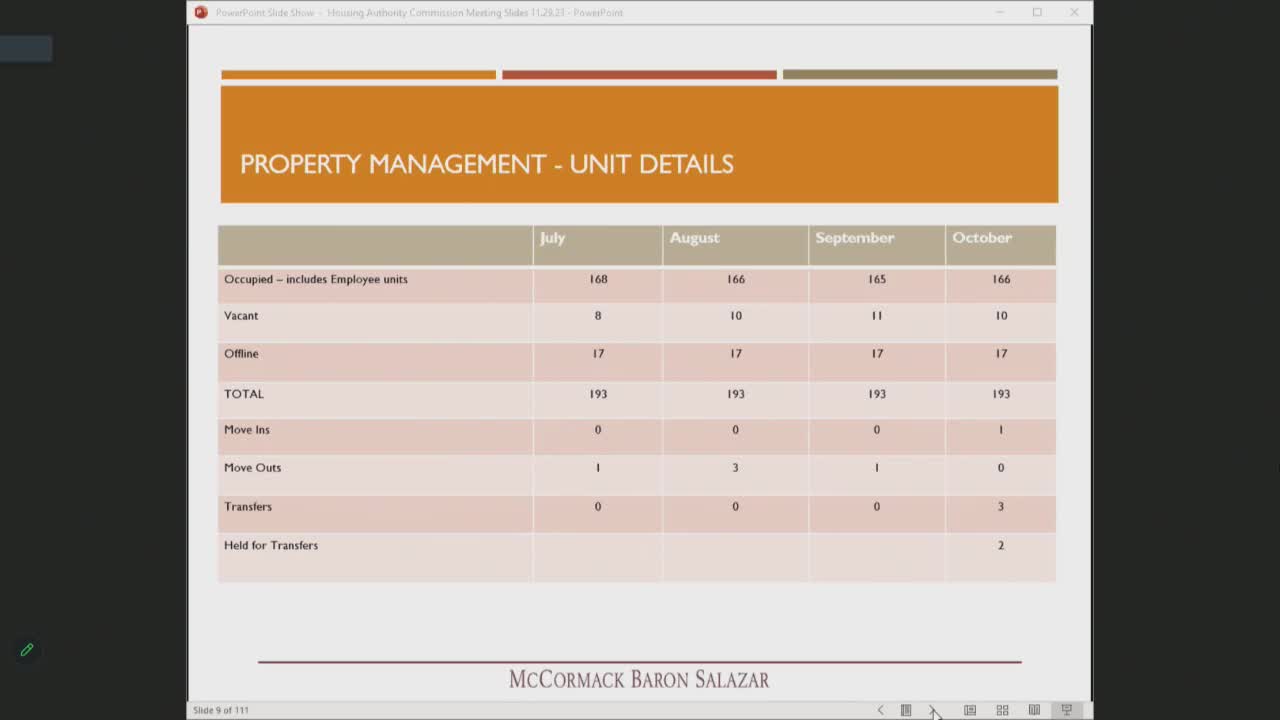The width and height of the screenshot is (1280, 720).
Task: Select the "Offline" row label
Action: pyautogui.click(x=241, y=353)
